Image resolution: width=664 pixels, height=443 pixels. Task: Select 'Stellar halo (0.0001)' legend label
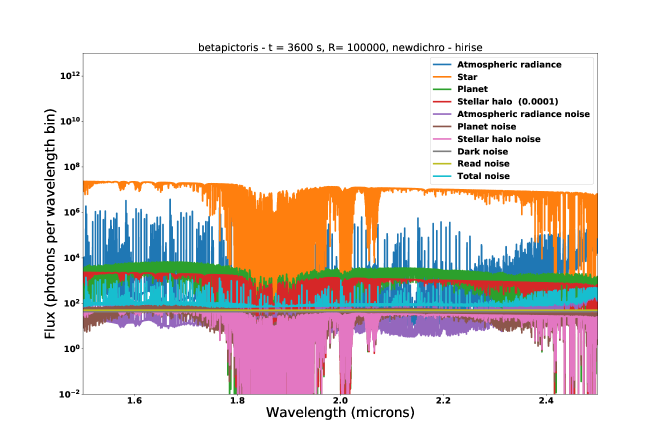(x=508, y=102)
